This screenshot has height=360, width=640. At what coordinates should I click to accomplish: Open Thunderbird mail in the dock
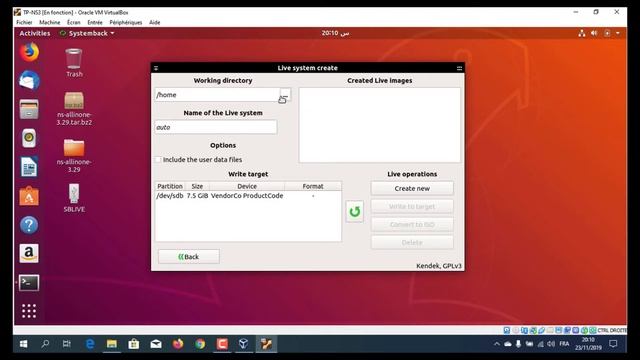click(x=29, y=80)
